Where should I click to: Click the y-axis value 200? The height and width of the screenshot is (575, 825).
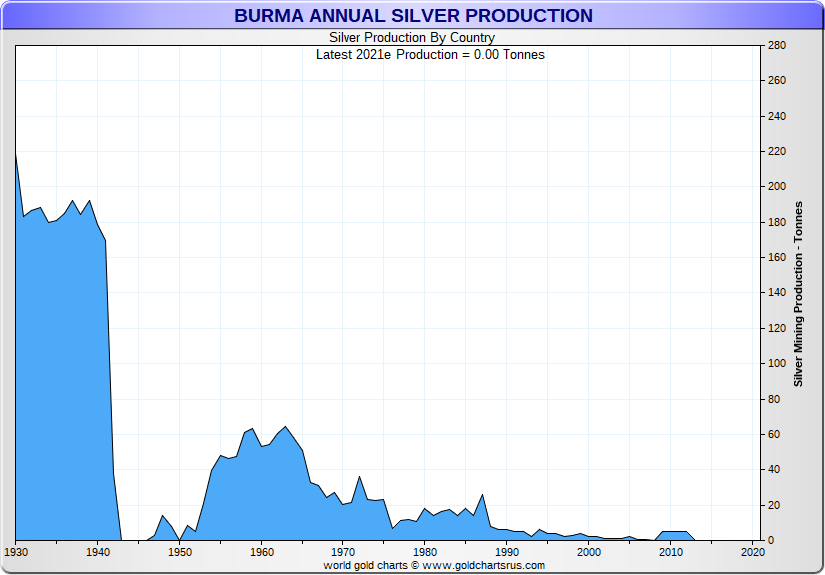(x=777, y=187)
